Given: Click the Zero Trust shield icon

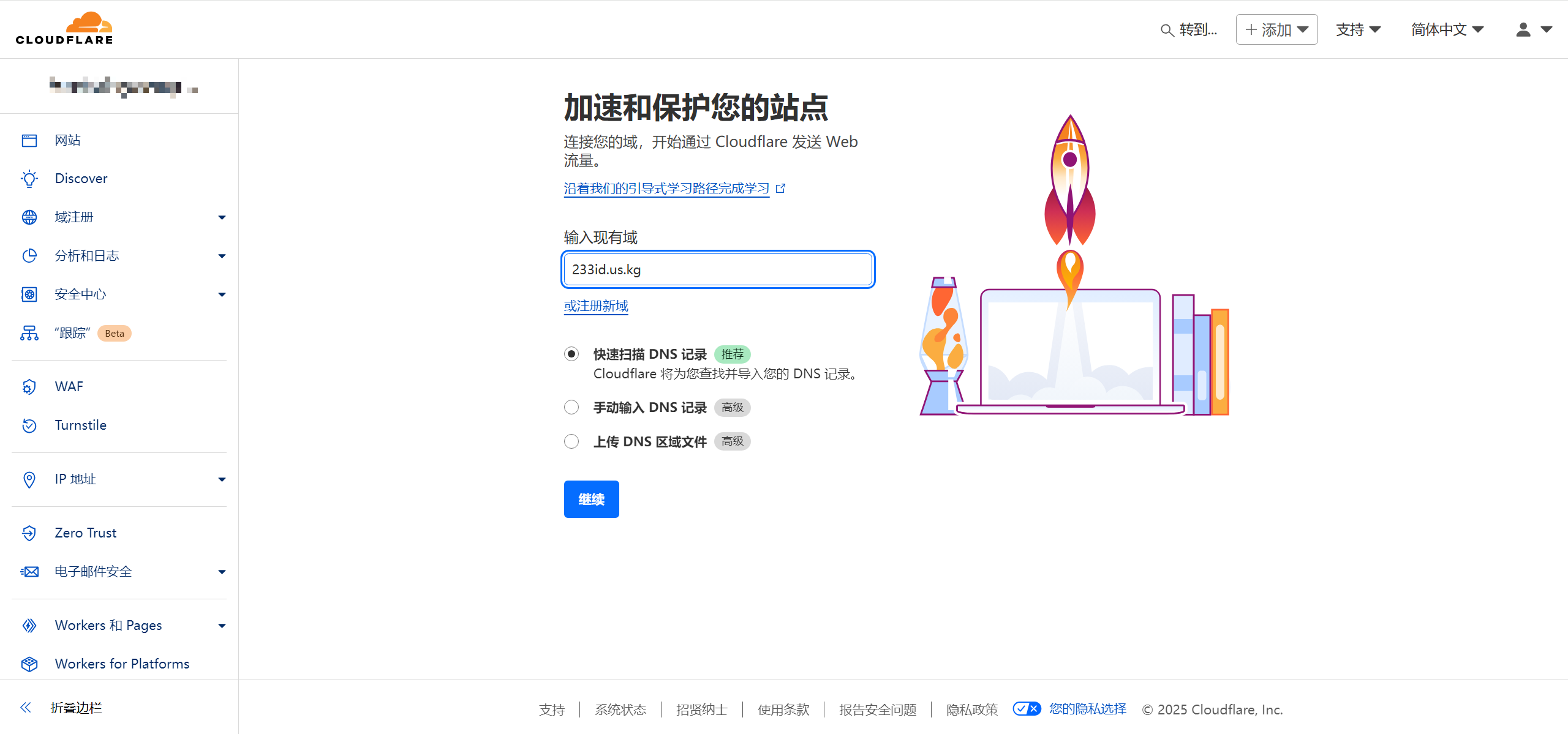Looking at the screenshot, I should [x=29, y=533].
